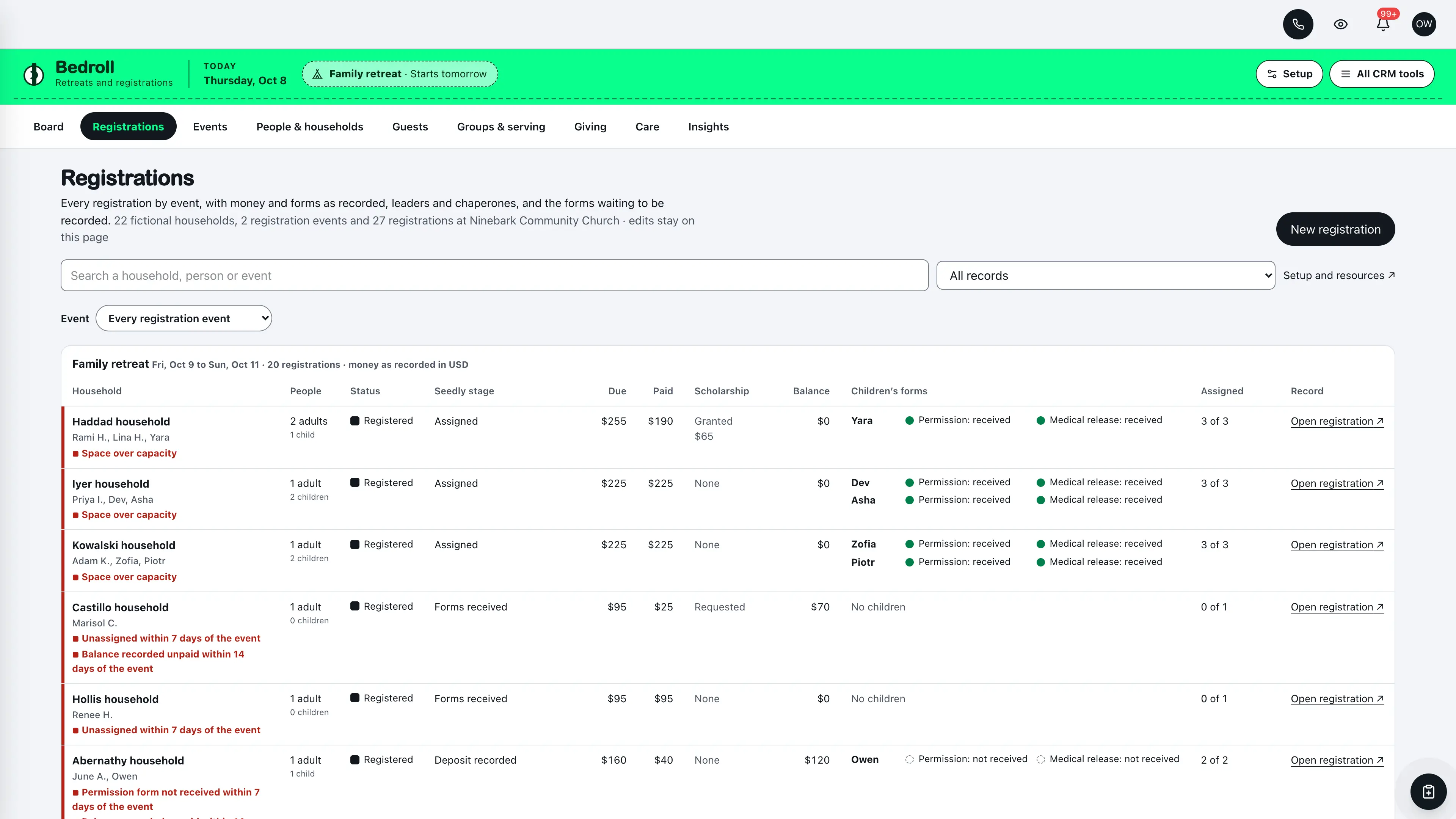Click the Family retreat starts tomorrow pill
The width and height of the screenshot is (1456, 819).
click(400, 74)
